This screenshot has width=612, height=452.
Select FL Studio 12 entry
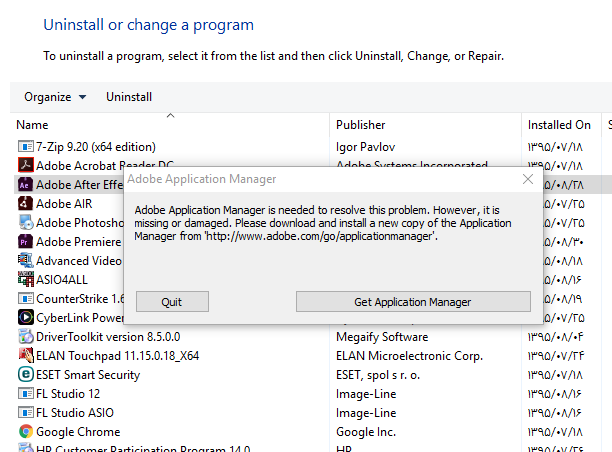coord(68,394)
